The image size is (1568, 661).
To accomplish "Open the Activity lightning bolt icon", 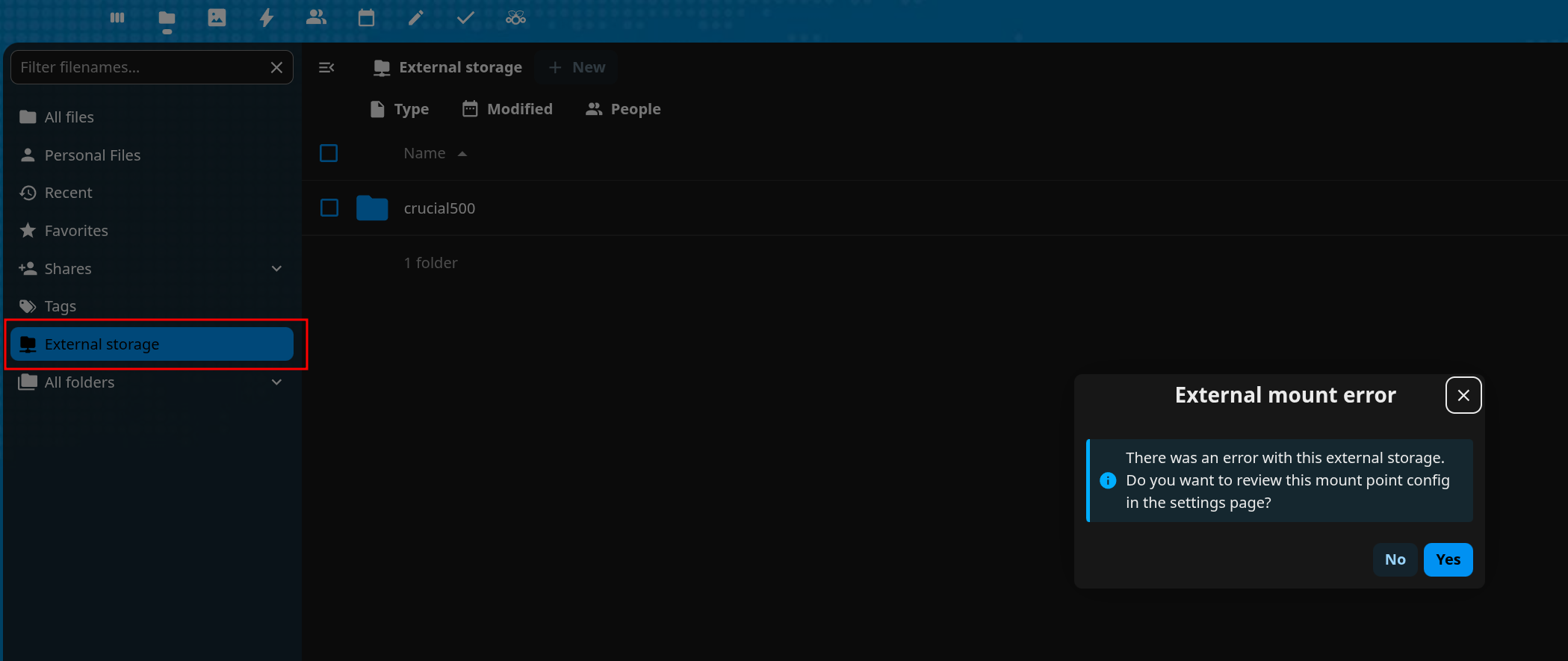I will (x=267, y=18).
